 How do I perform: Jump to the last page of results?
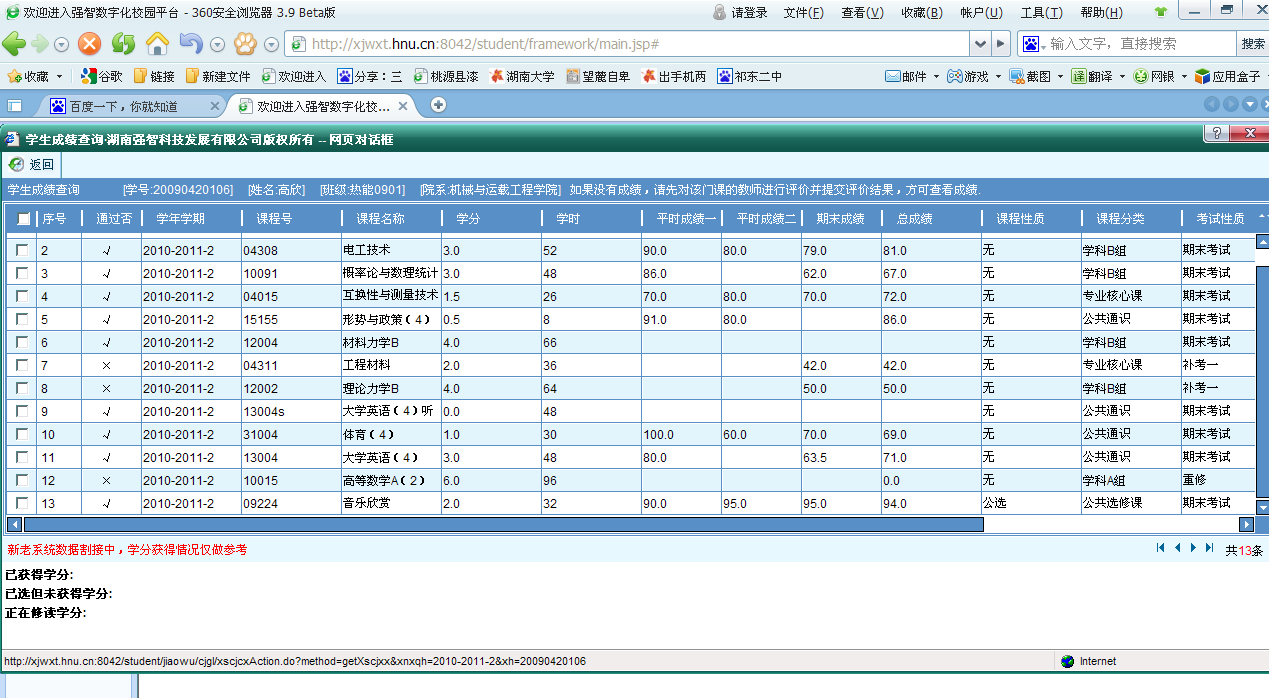1209,548
